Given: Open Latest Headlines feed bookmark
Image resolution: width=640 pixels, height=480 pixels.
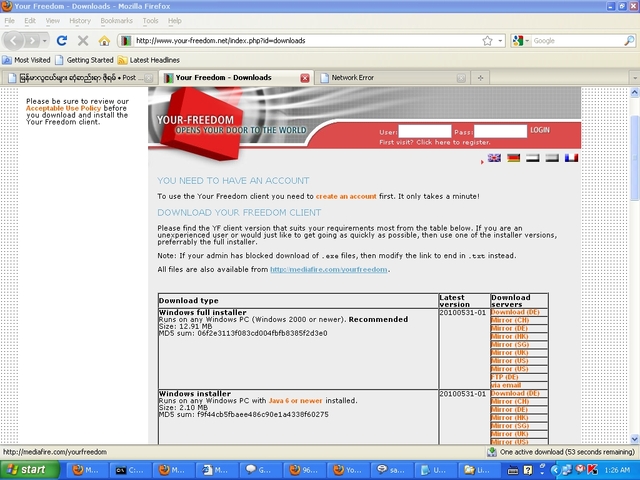Looking at the screenshot, I should [x=149, y=60].
